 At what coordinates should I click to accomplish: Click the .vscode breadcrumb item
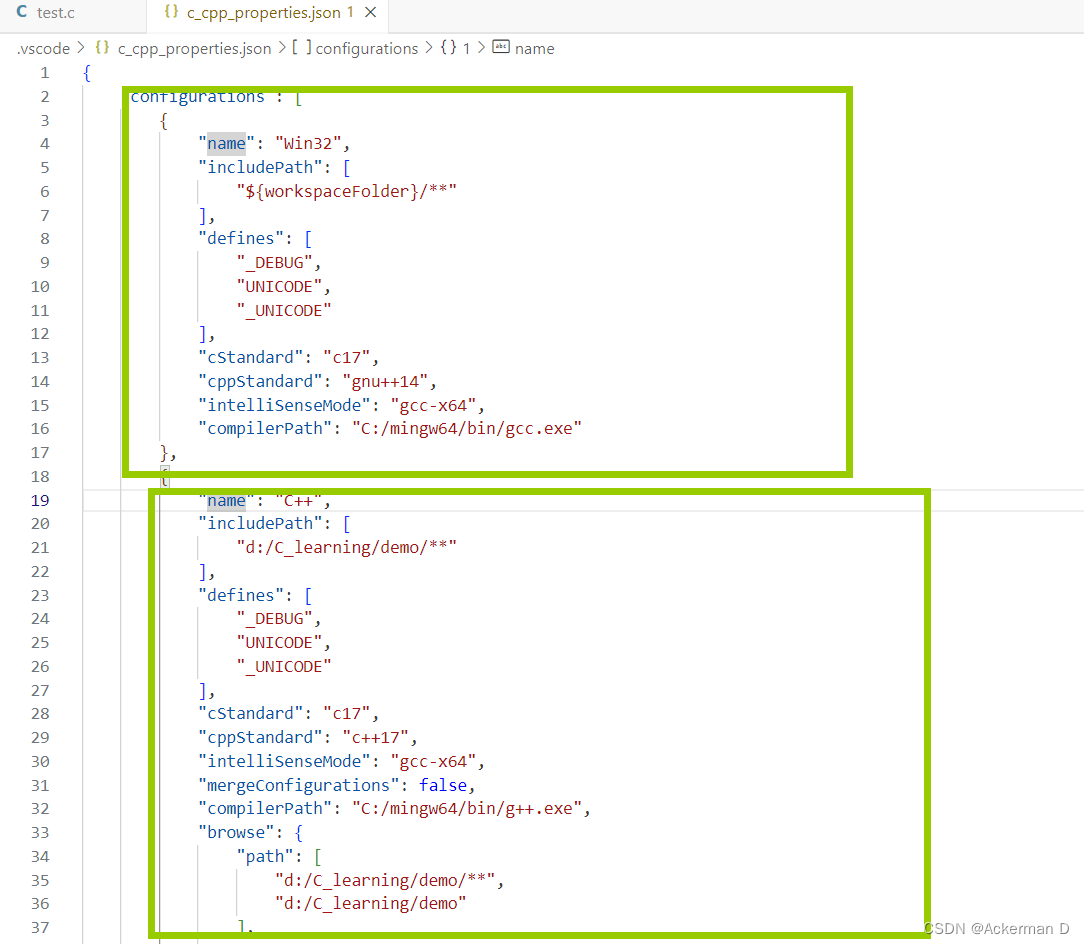(43, 48)
